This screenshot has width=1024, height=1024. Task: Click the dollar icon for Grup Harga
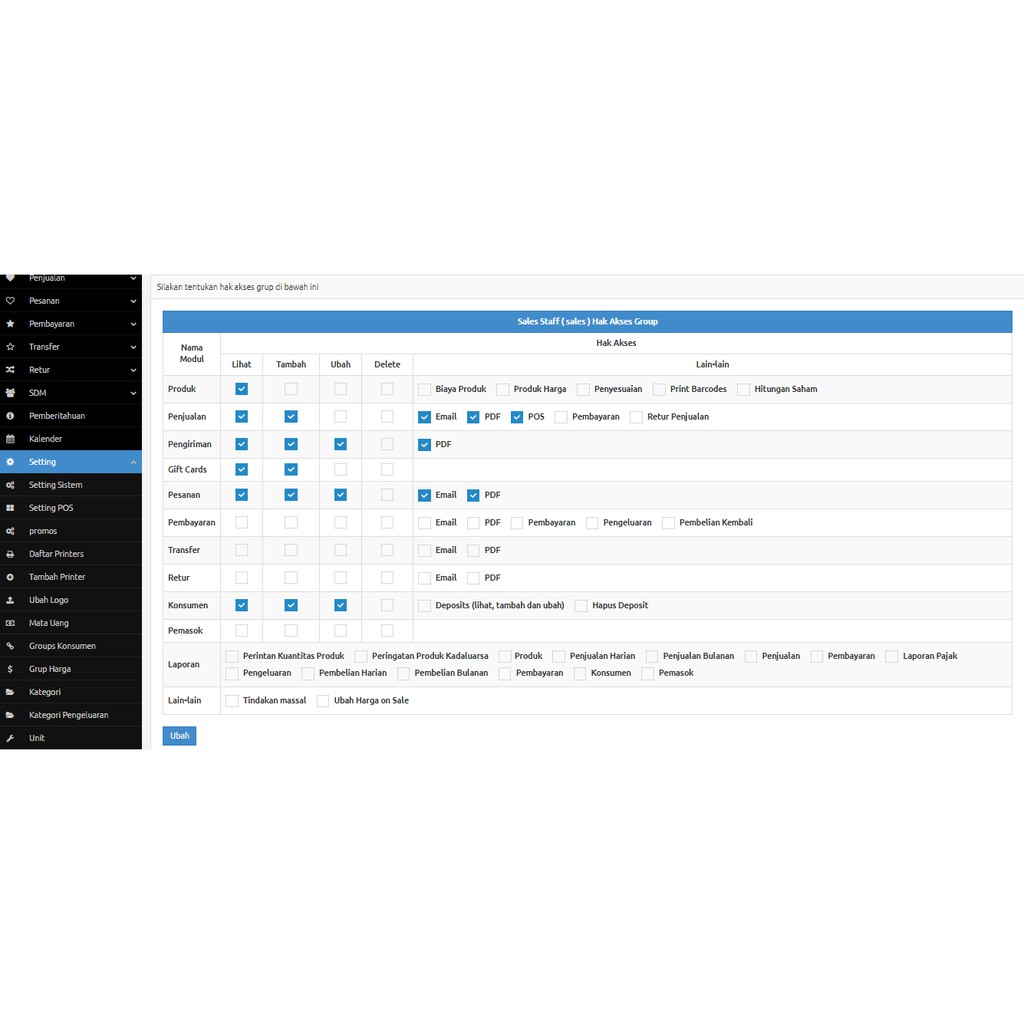click(x=10, y=669)
